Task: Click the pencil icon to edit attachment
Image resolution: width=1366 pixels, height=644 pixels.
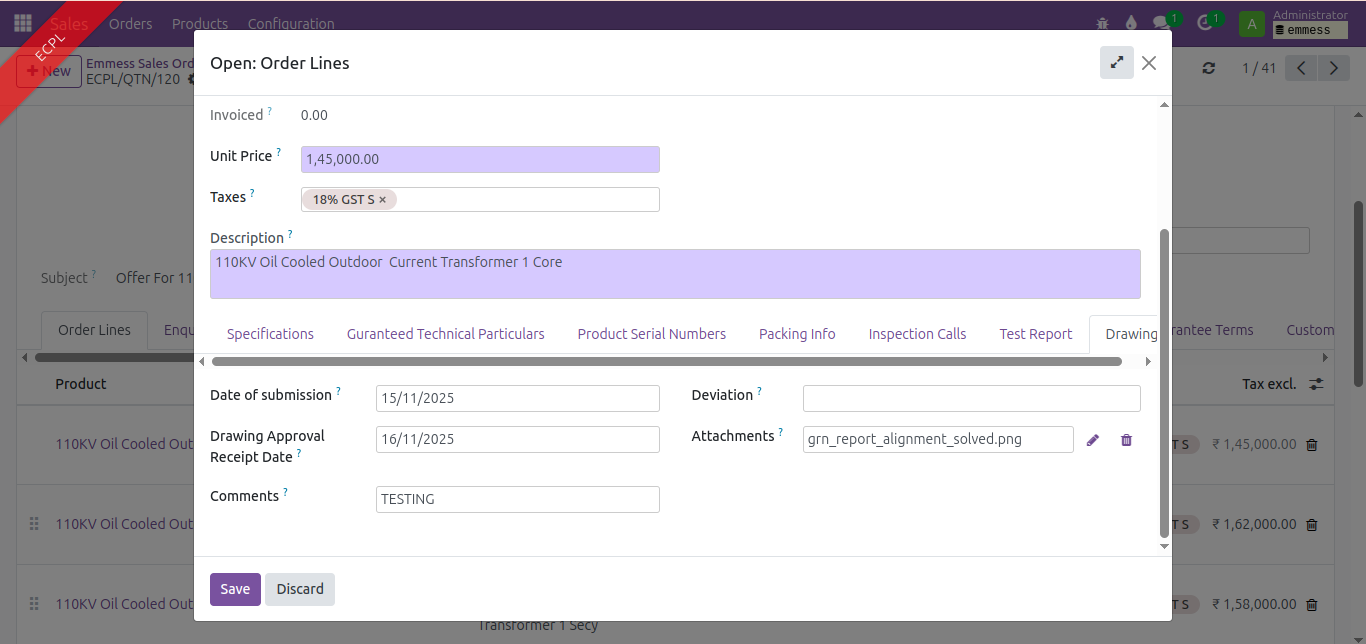Action: coord(1093,440)
